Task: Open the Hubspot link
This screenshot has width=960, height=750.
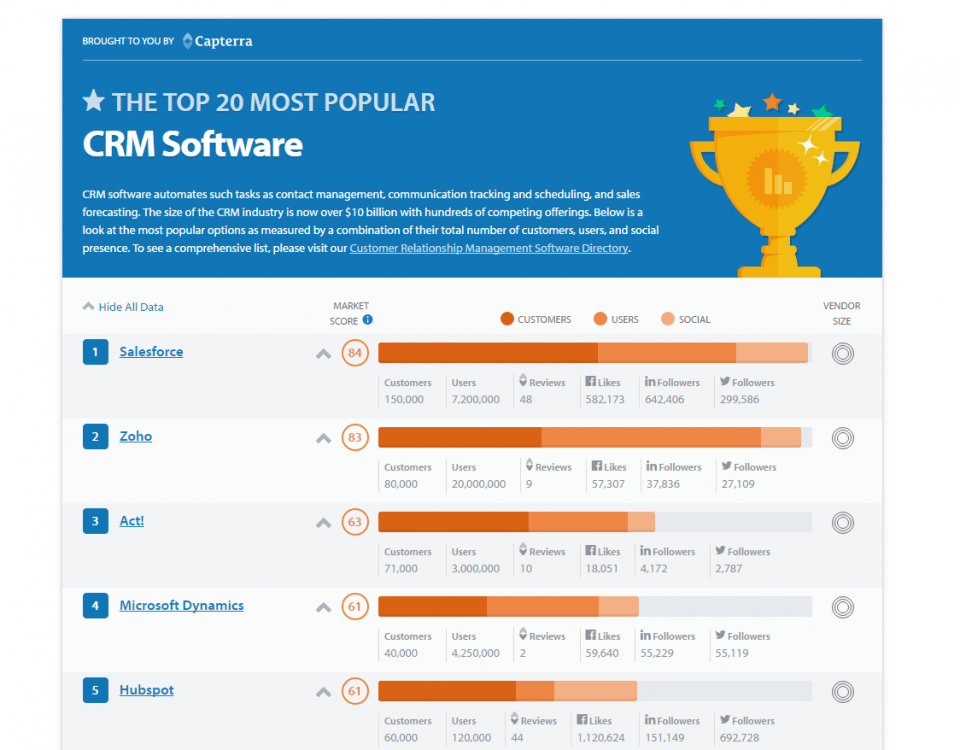Action: pyautogui.click(x=146, y=689)
